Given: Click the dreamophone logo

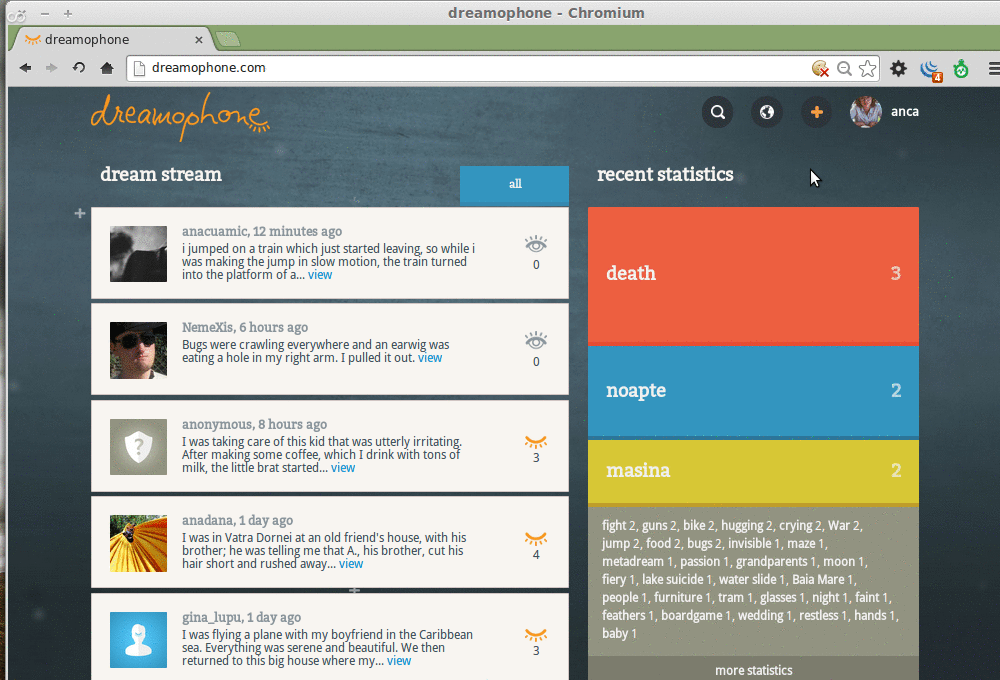Looking at the screenshot, I should pos(180,117).
